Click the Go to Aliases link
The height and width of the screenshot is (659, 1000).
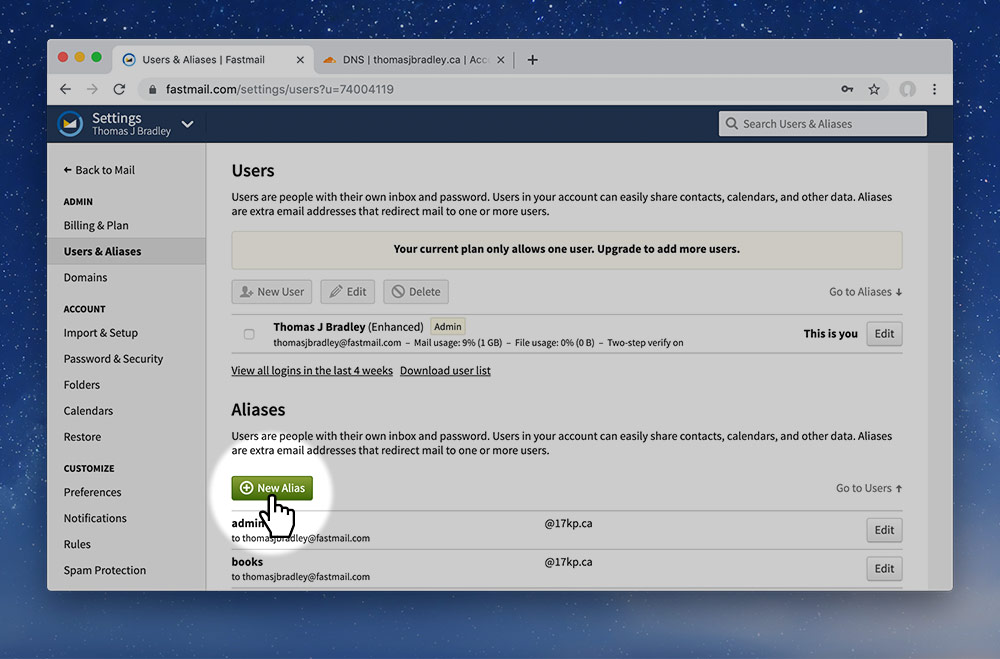(865, 291)
